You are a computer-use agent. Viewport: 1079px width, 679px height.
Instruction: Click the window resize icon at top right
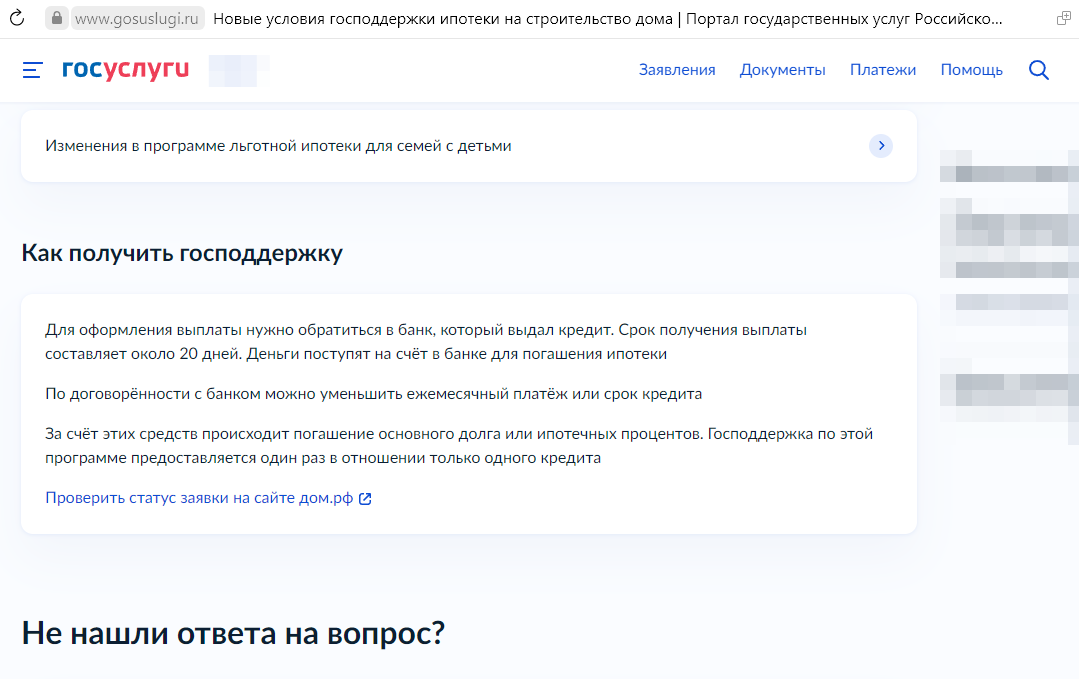click(1063, 17)
